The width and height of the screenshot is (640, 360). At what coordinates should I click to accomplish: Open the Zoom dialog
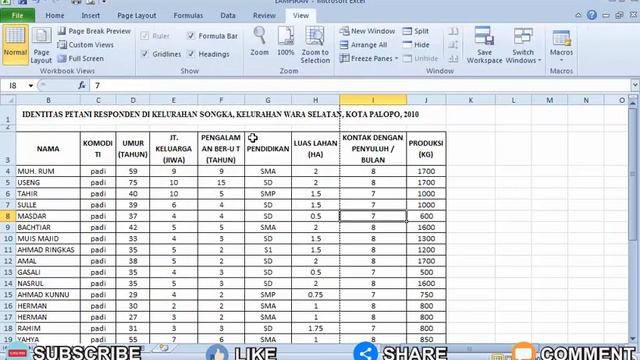click(260, 42)
